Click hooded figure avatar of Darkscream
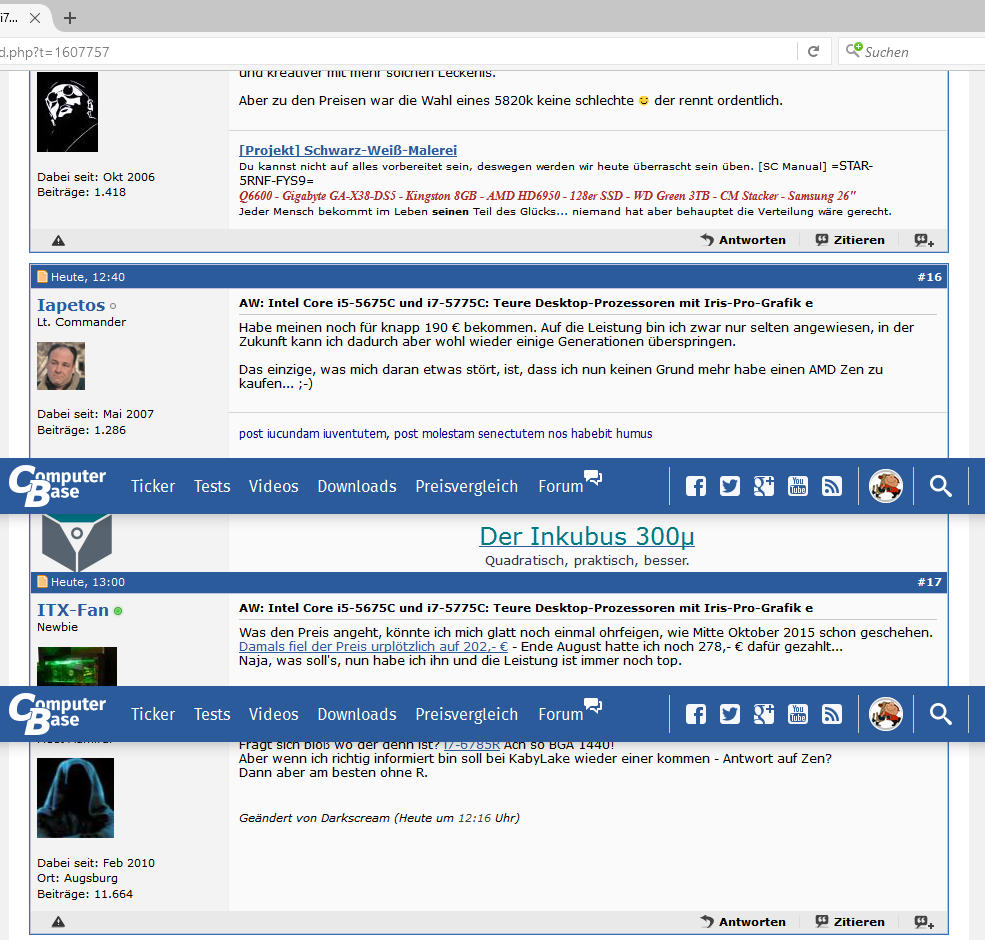The height and width of the screenshot is (940, 985). point(75,798)
